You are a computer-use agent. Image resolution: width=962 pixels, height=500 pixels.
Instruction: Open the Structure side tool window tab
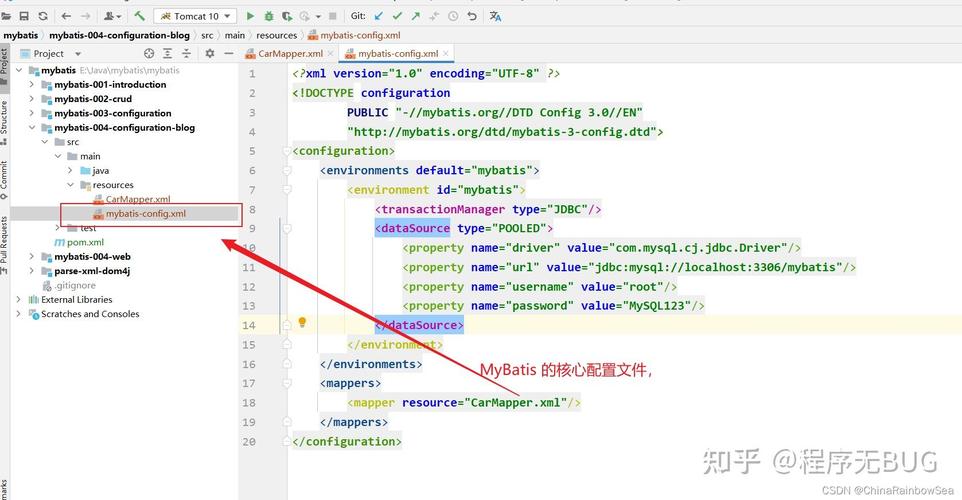pyautogui.click(x=4, y=122)
